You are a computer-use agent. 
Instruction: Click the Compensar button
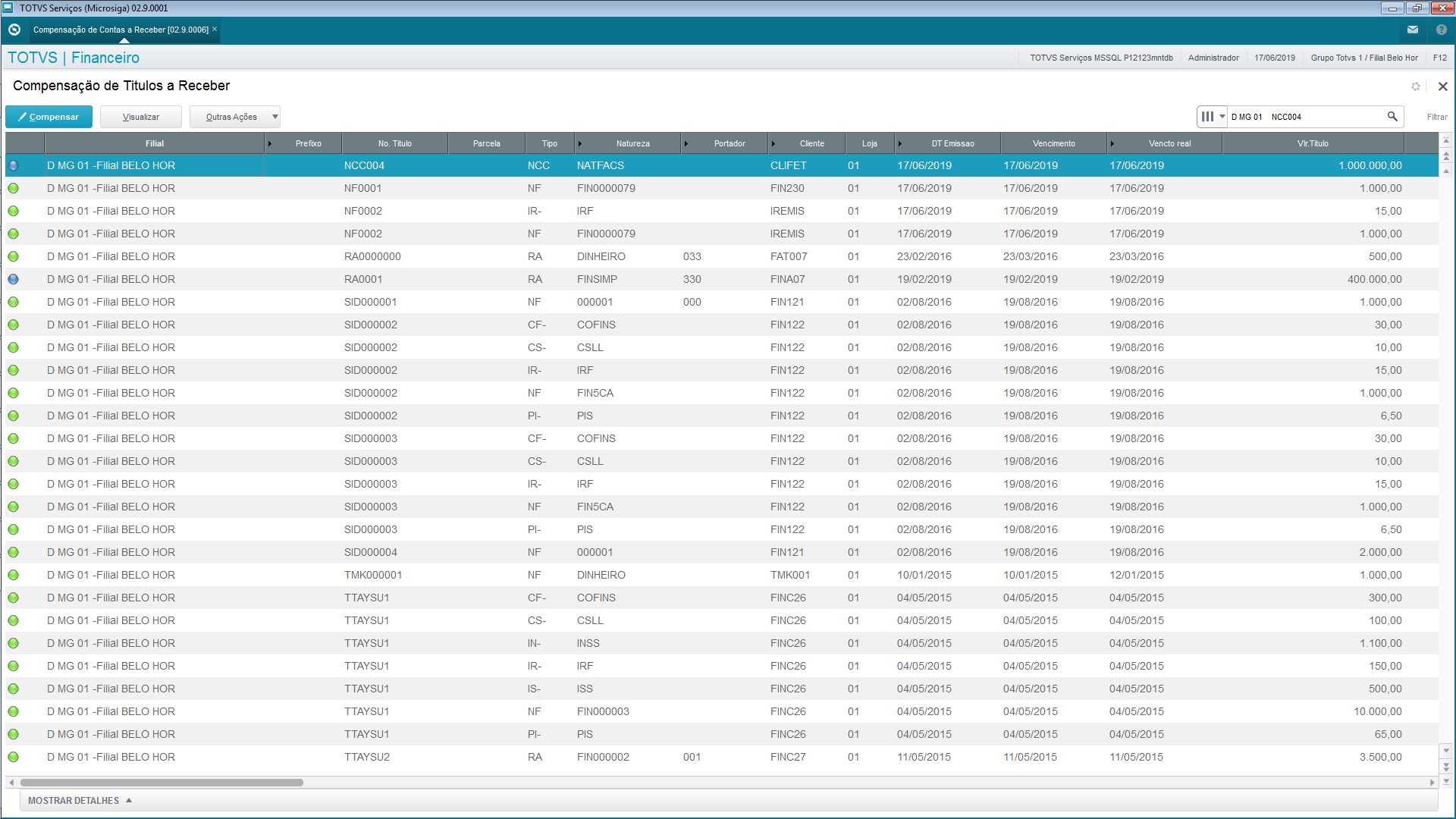pyautogui.click(x=49, y=117)
